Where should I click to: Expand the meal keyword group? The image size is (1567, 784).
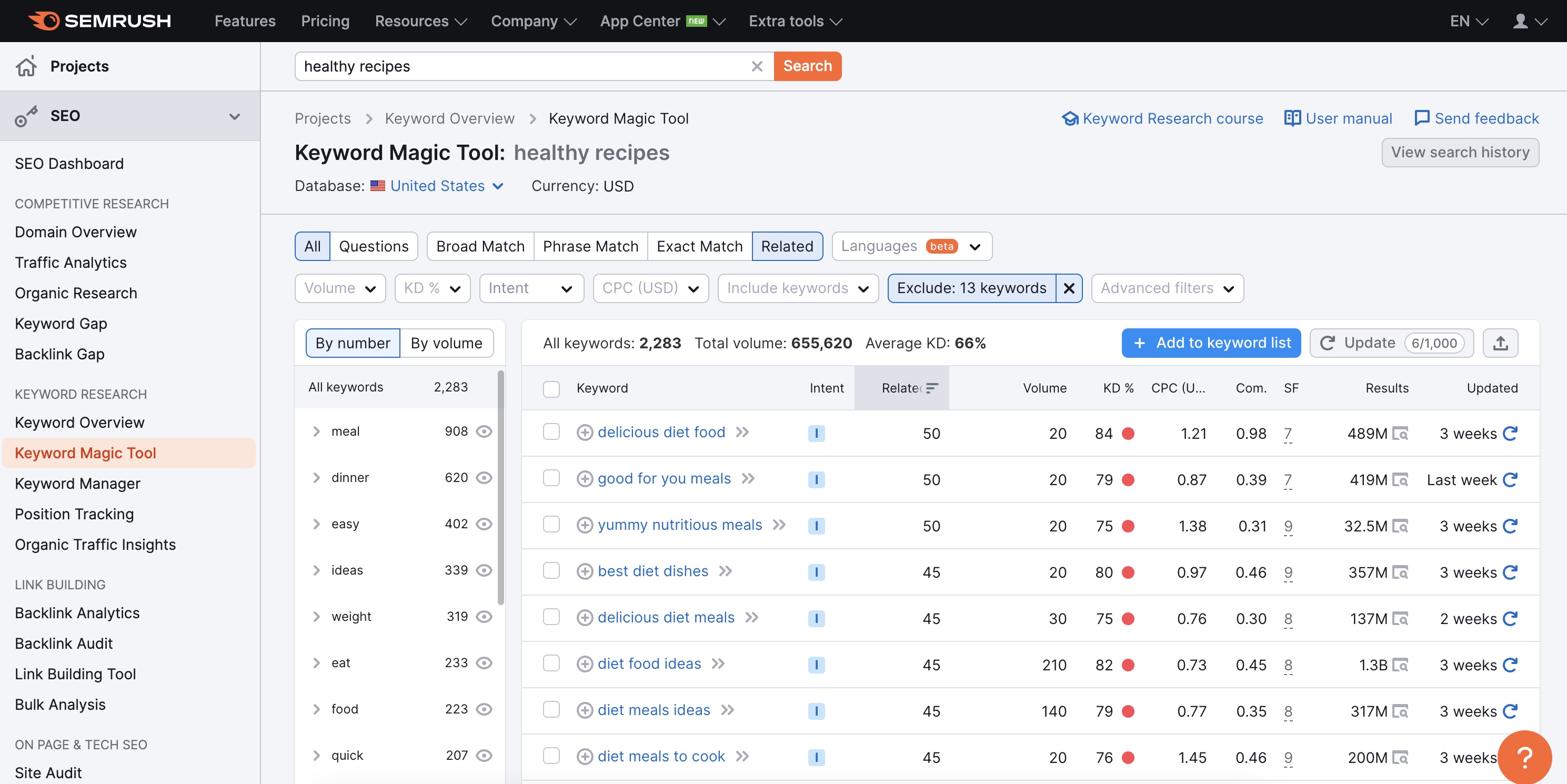pyautogui.click(x=316, y=431)
